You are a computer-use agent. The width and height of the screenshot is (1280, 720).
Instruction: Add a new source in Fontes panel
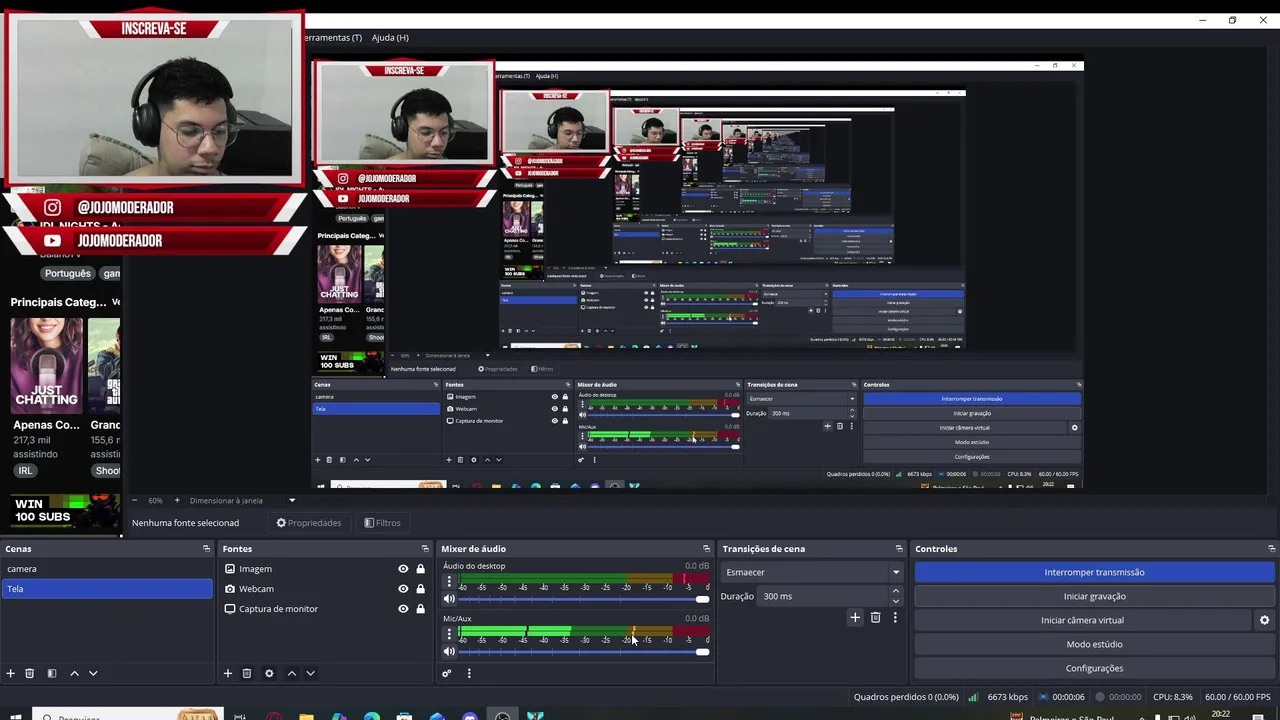click(x=228, y=673)
